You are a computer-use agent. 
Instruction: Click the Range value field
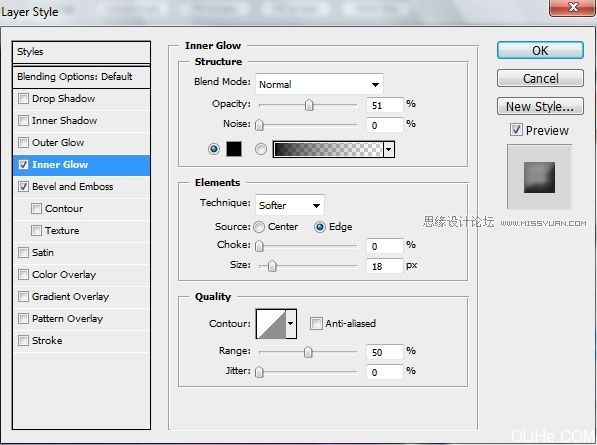[385, 352]
